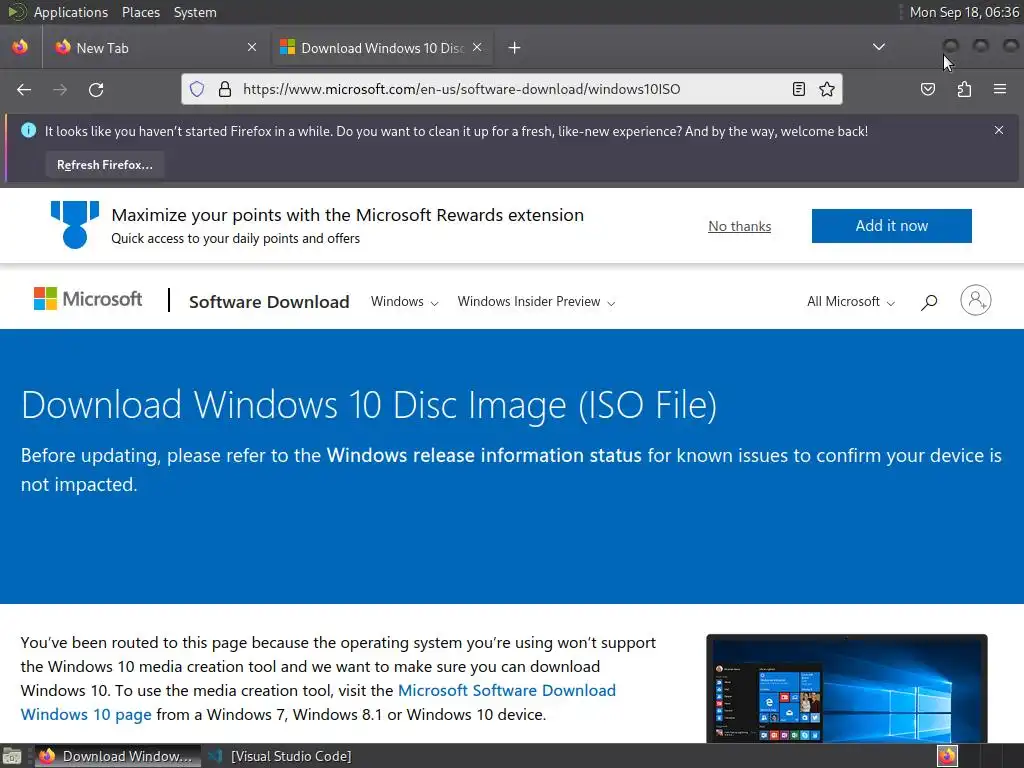Viewport: 1024px width, 768px height.
Task: Click the No thanks link
Action: pyautogui.click(x=739, y=226)
